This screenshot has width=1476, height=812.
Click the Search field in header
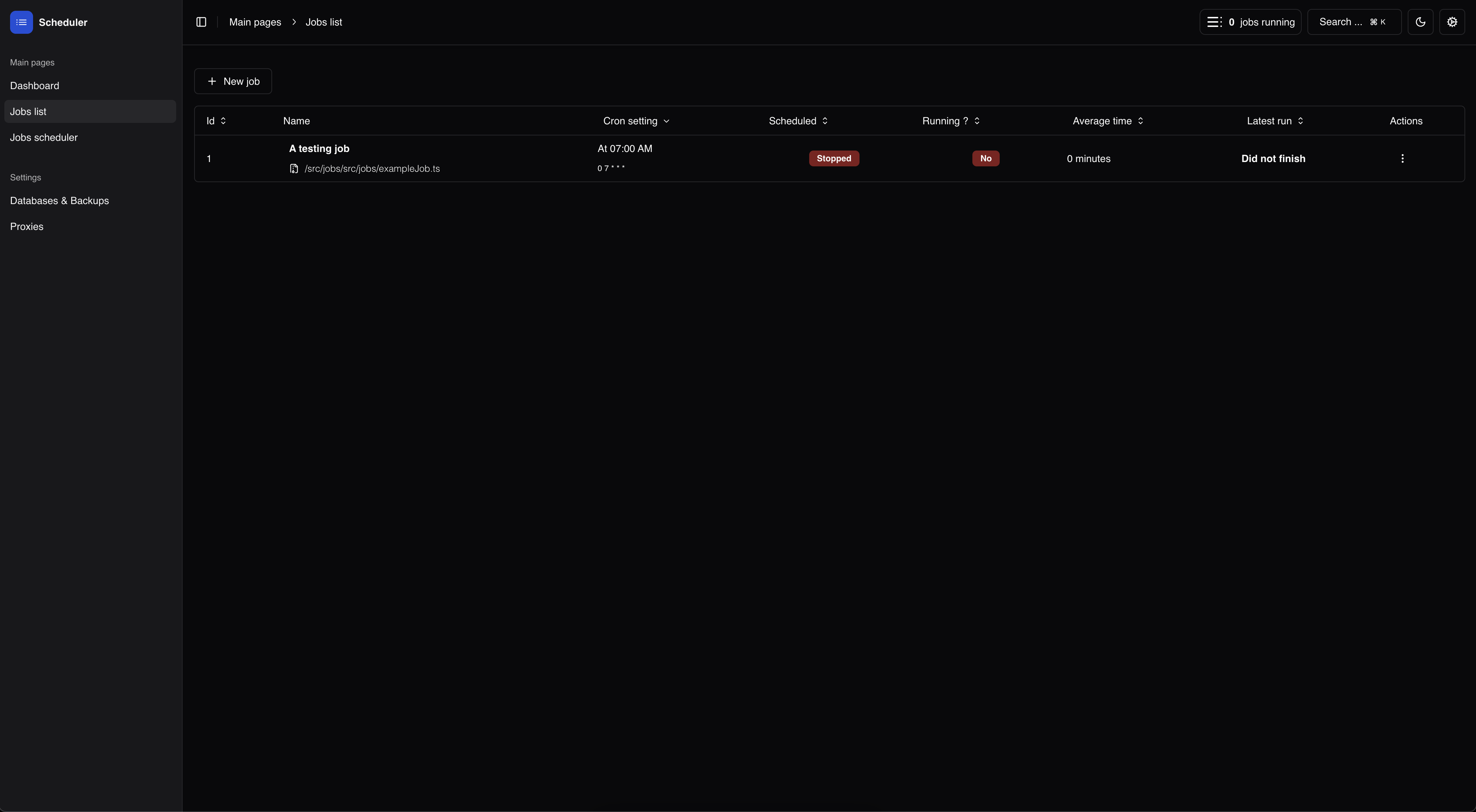point(1353,22)
